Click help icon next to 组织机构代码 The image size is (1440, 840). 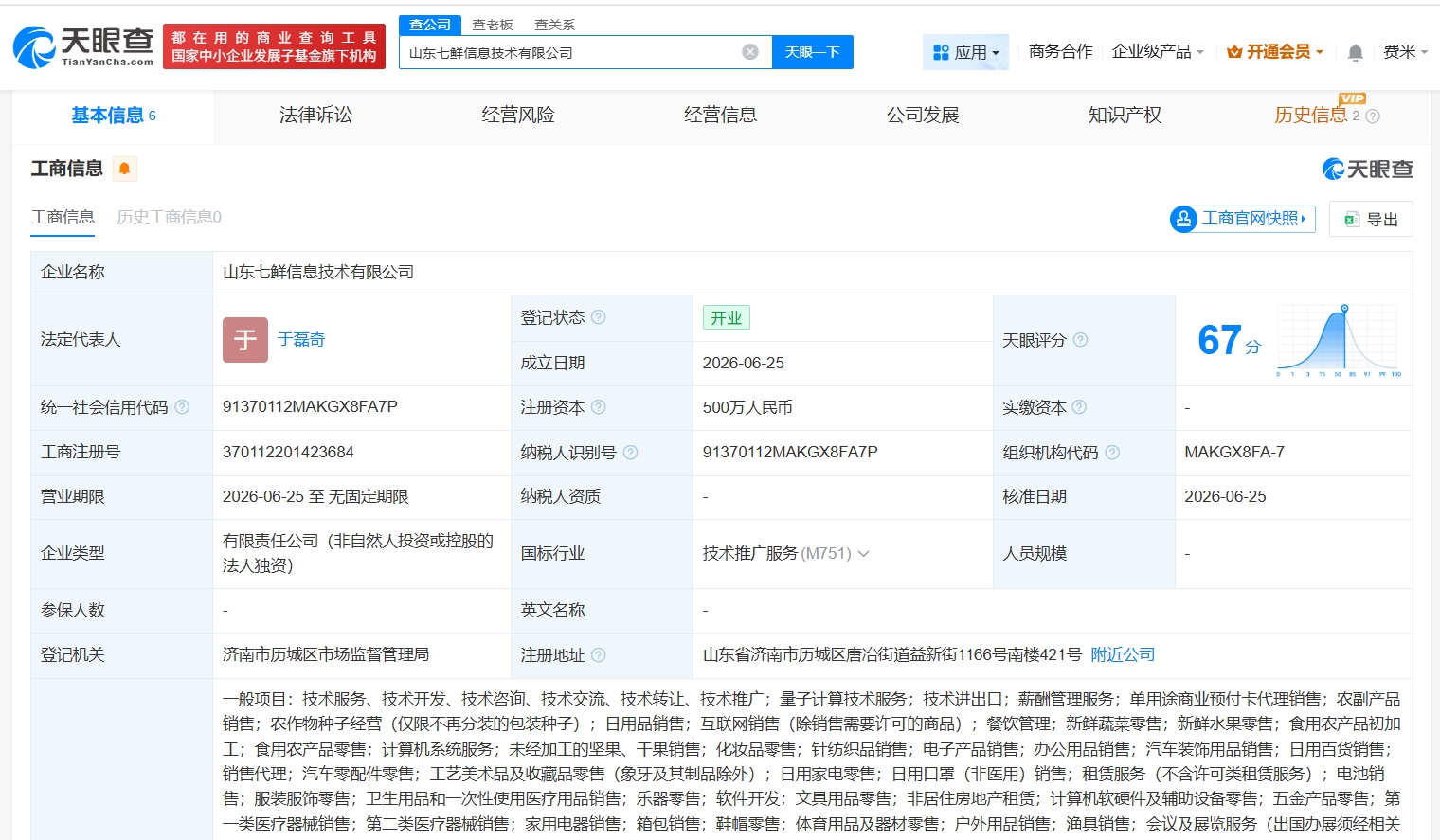tap(1112, 453)
